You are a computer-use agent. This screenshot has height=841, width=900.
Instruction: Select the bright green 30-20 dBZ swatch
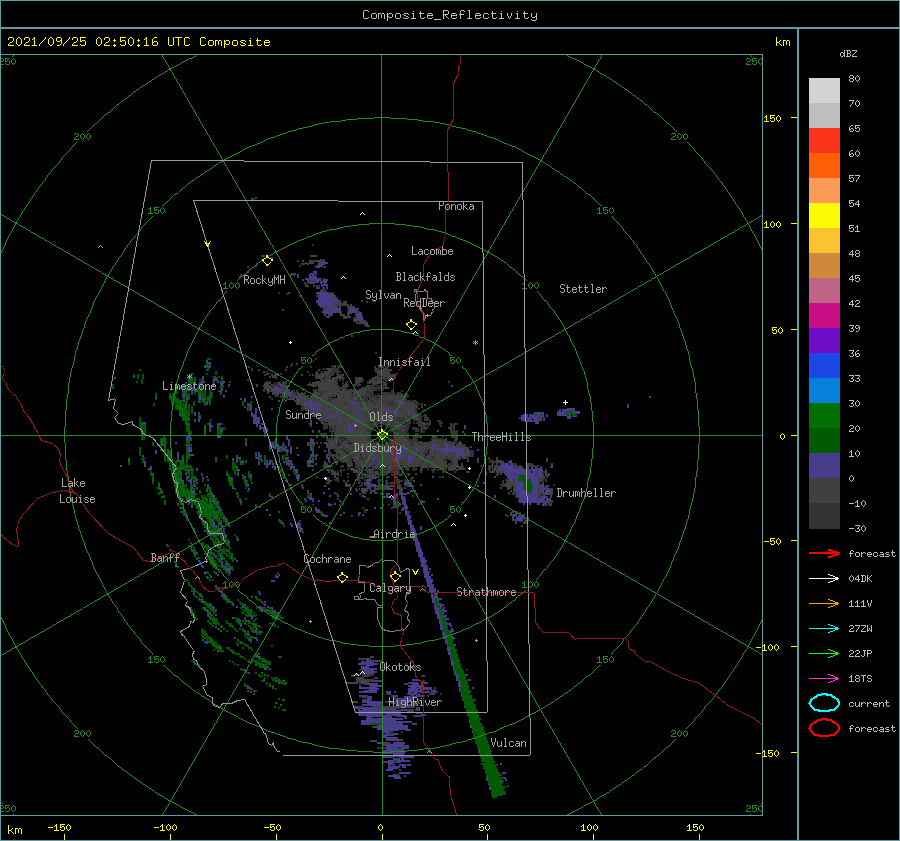click(x=824, y=416)
